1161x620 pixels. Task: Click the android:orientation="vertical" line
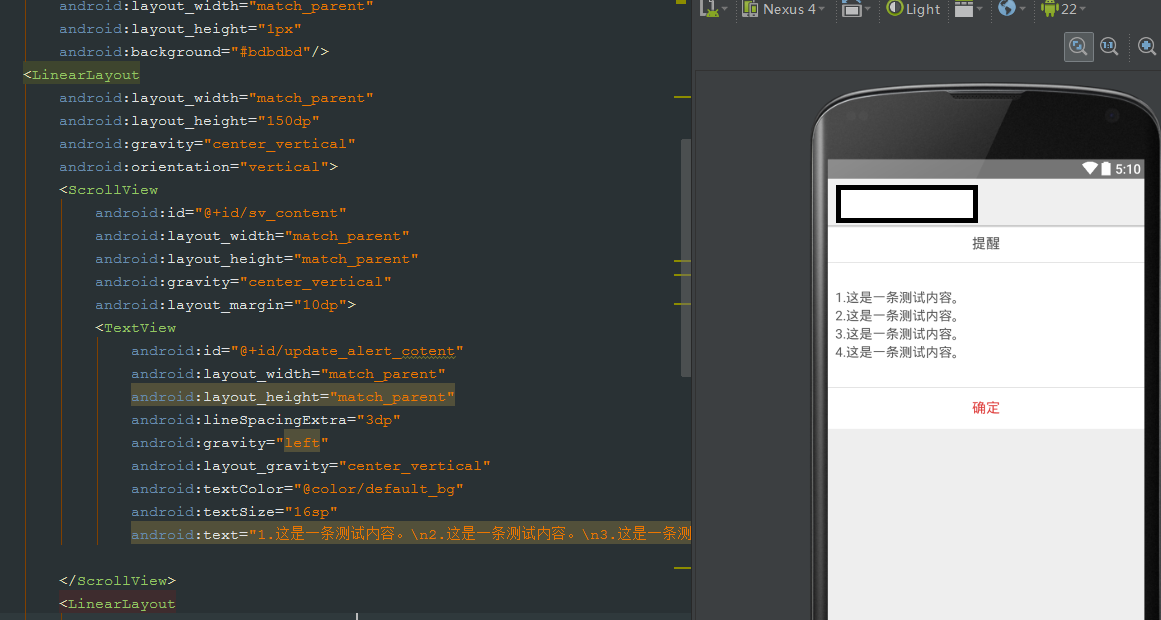(198, 167)
